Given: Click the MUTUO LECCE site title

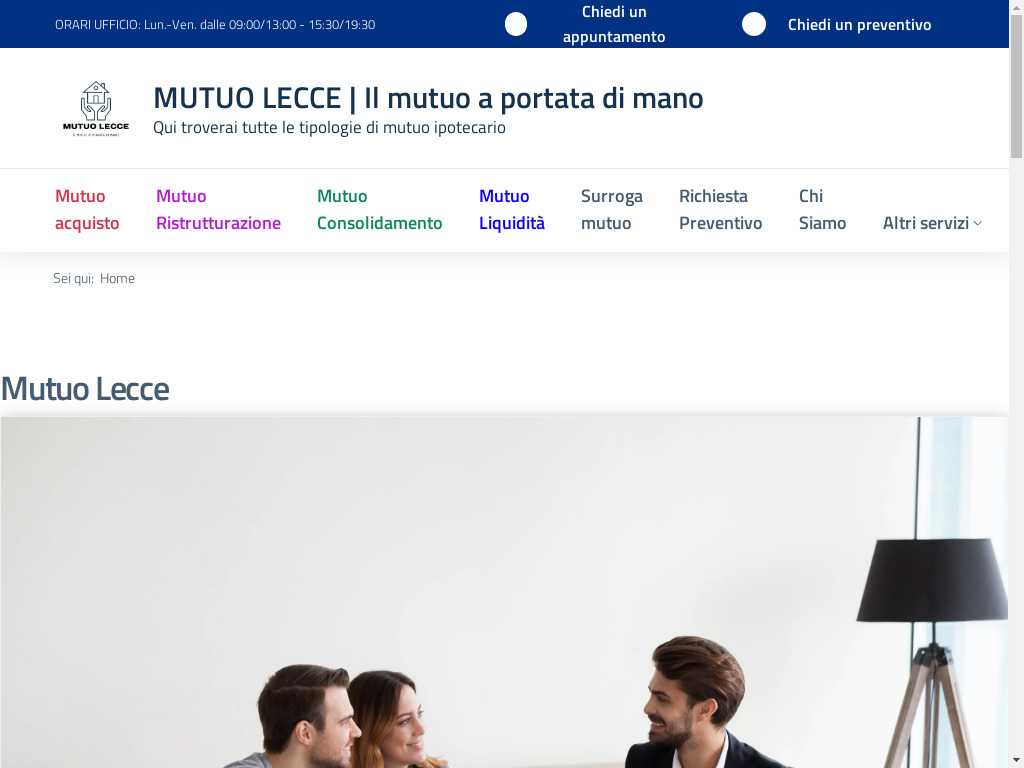Looking at the screenshot, I should (x=428, y=99).
